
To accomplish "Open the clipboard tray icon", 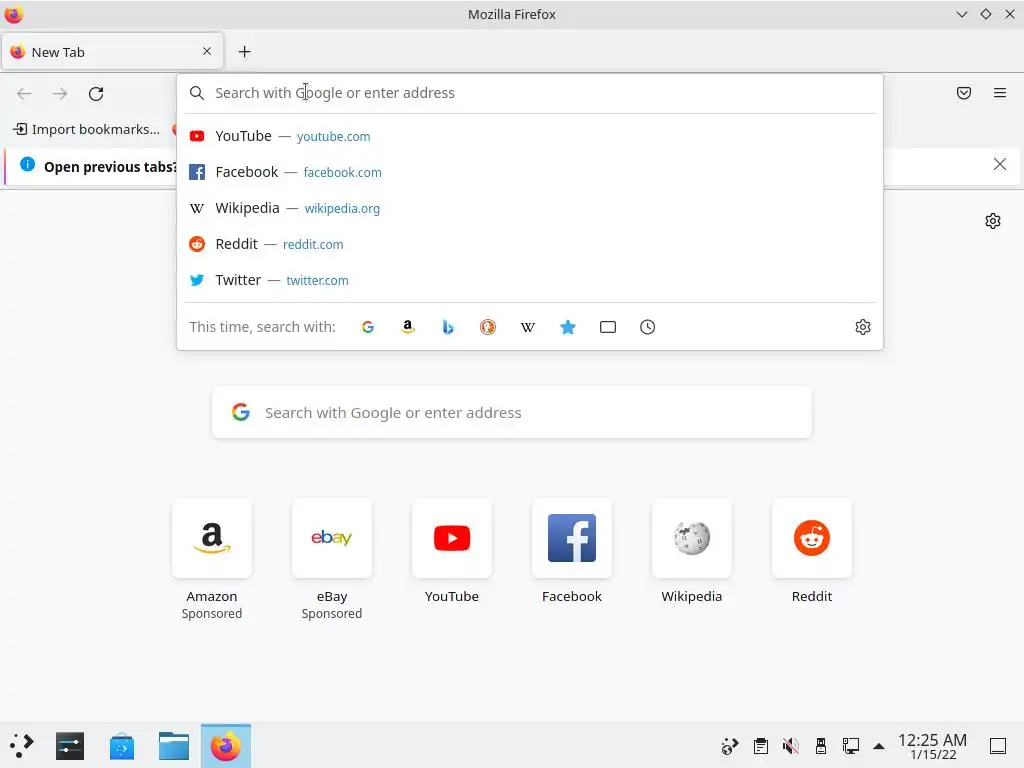I will coord(760,746).
